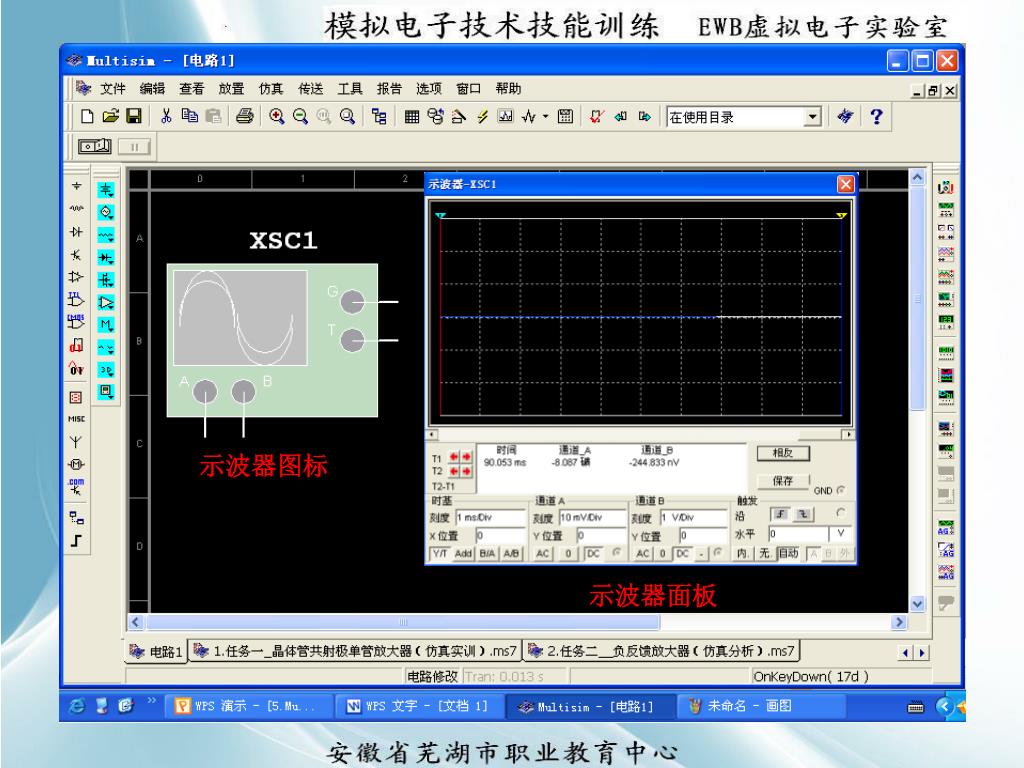The image size is (1024, 768).
Task: Click the XSC1 oscilloscope icon on canvas
Action: click(x=272, y=340)
